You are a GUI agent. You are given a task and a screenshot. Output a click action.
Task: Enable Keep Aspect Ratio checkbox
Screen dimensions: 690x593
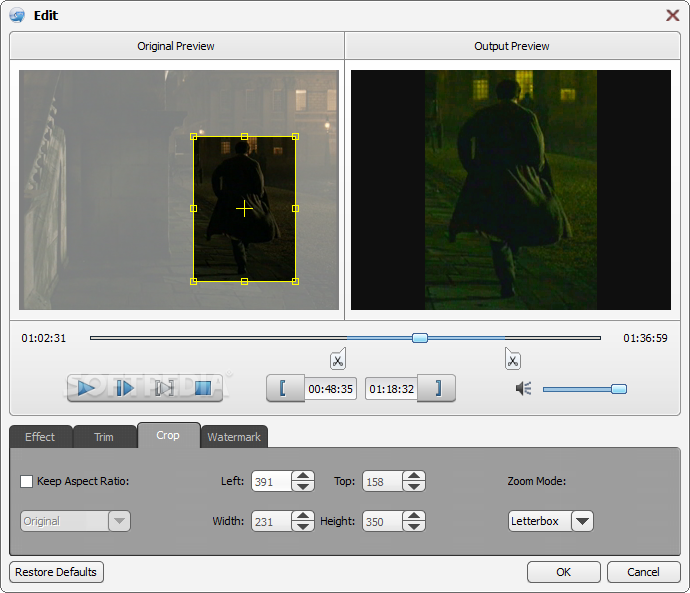click(26, 481)
